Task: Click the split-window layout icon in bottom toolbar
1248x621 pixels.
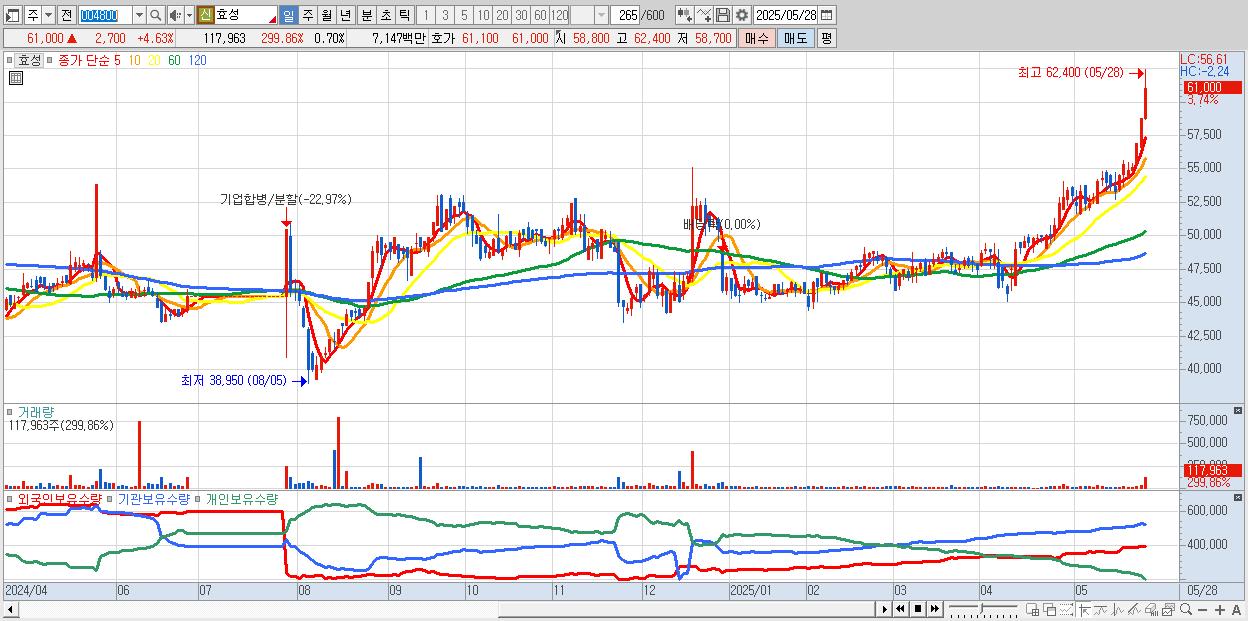Action: click(x=1033, y=609)
